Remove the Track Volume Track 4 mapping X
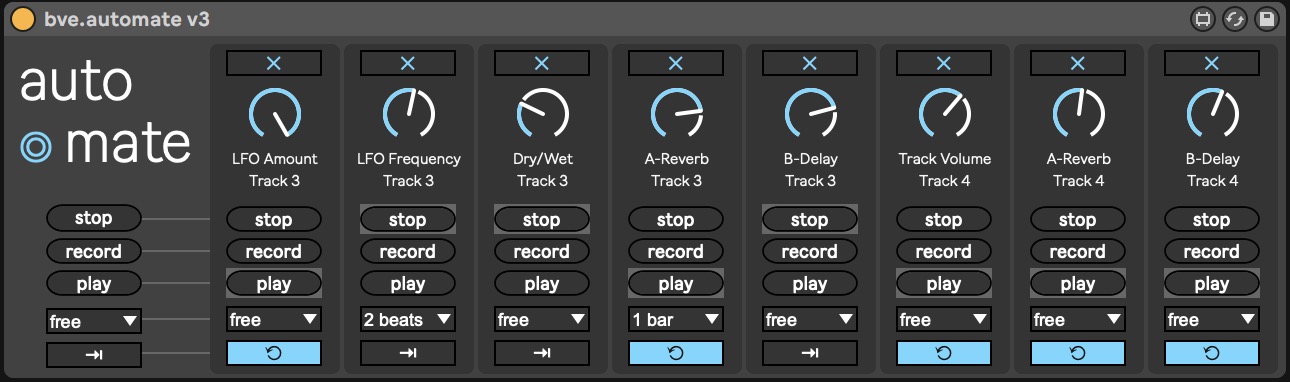Screen dimensions: 1290x382 click(944, 63)
